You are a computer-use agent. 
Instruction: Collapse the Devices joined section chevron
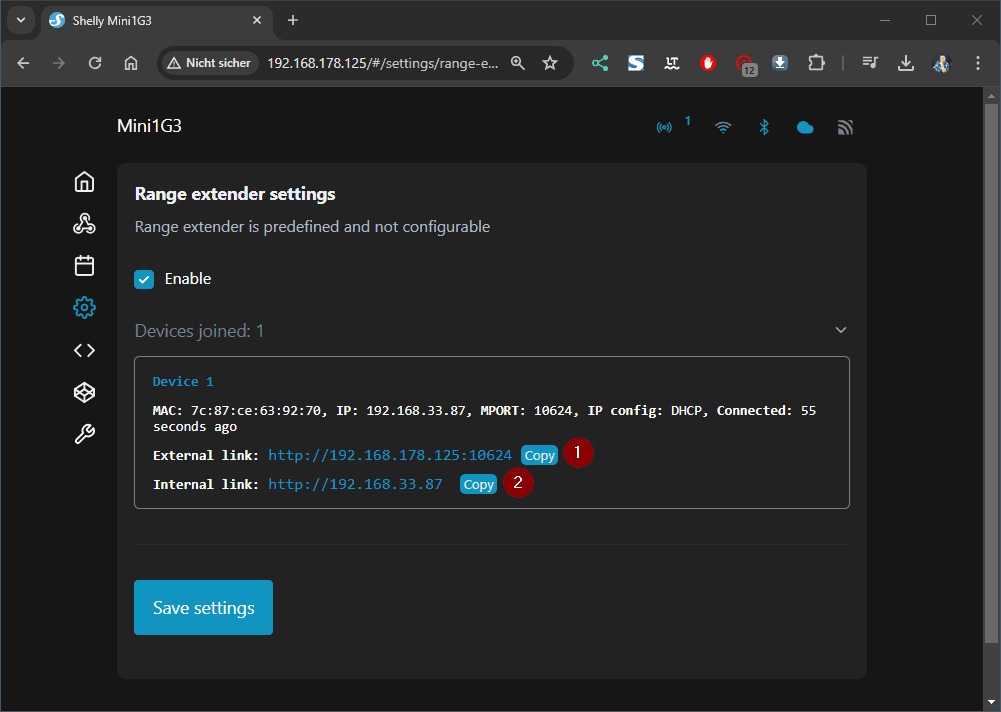click(x=841, y=330)
